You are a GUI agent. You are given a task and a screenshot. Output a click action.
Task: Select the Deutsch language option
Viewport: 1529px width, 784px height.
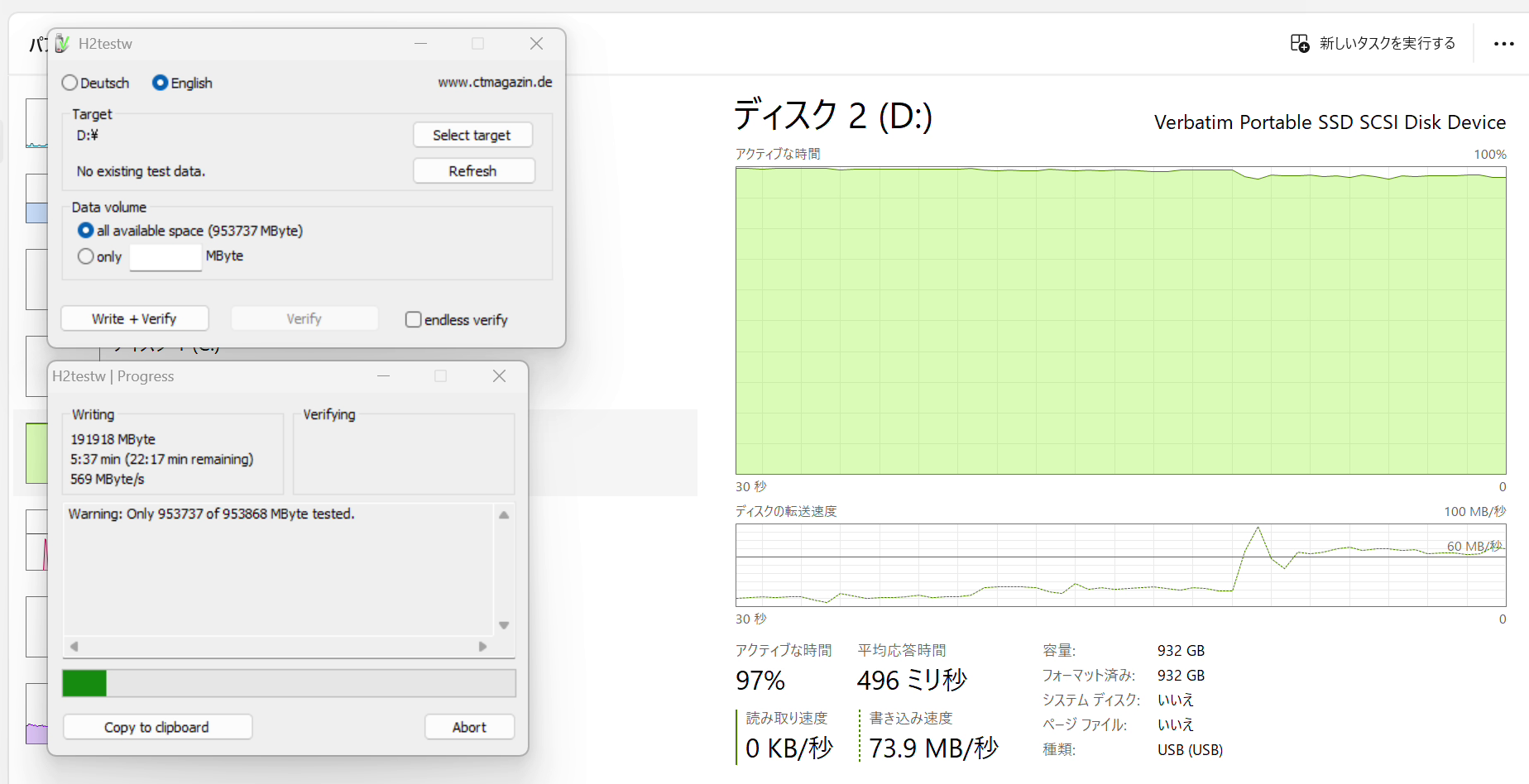70,84
